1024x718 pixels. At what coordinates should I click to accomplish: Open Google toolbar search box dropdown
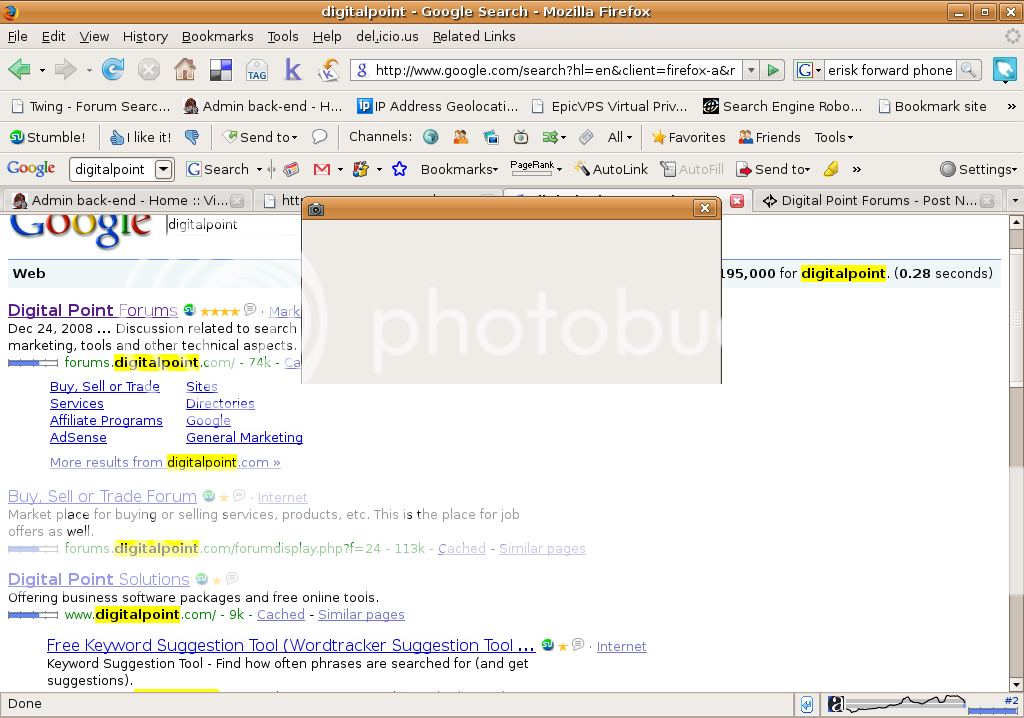(x=163, y=169)
